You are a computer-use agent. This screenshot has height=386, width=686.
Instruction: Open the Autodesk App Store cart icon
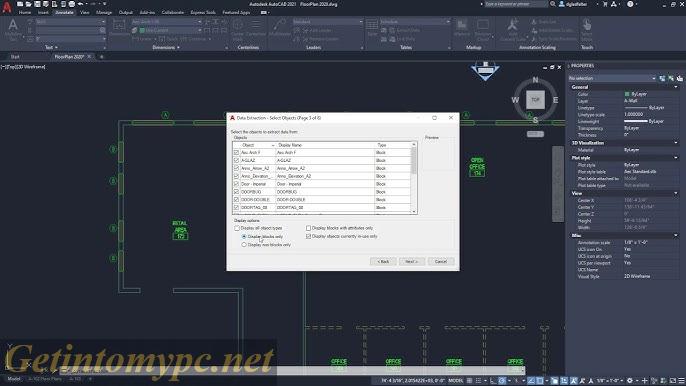605,4
